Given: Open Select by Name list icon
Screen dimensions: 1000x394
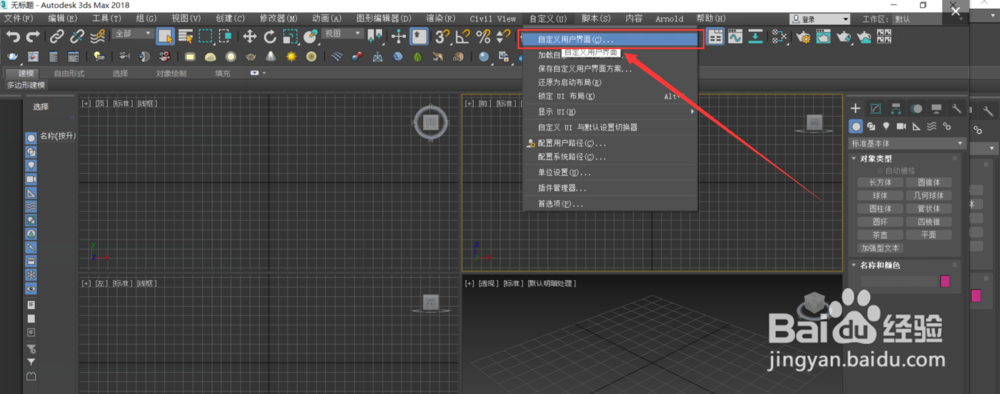Looking at the screenshot, I should pos(186,37).
